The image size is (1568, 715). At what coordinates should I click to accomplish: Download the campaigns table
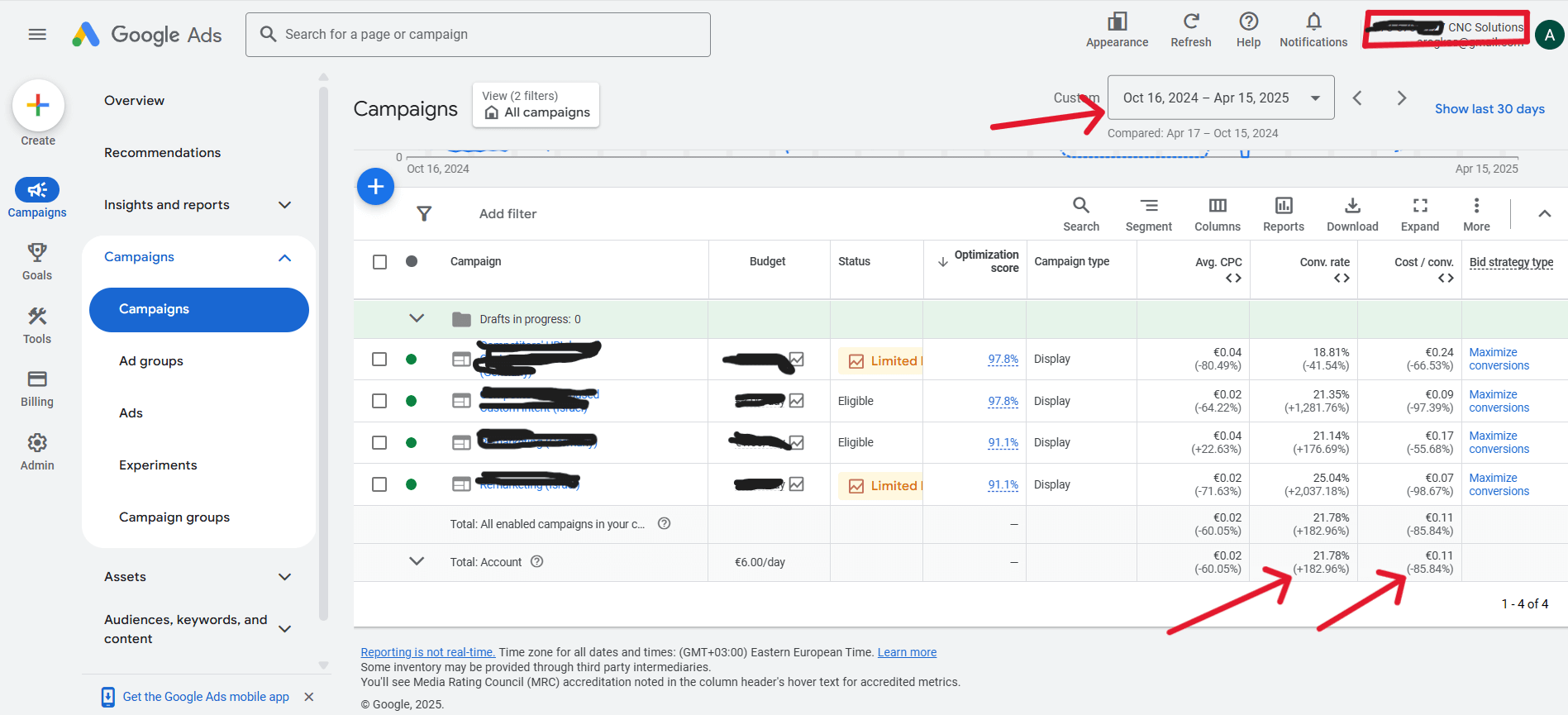tap(1352, 214)
